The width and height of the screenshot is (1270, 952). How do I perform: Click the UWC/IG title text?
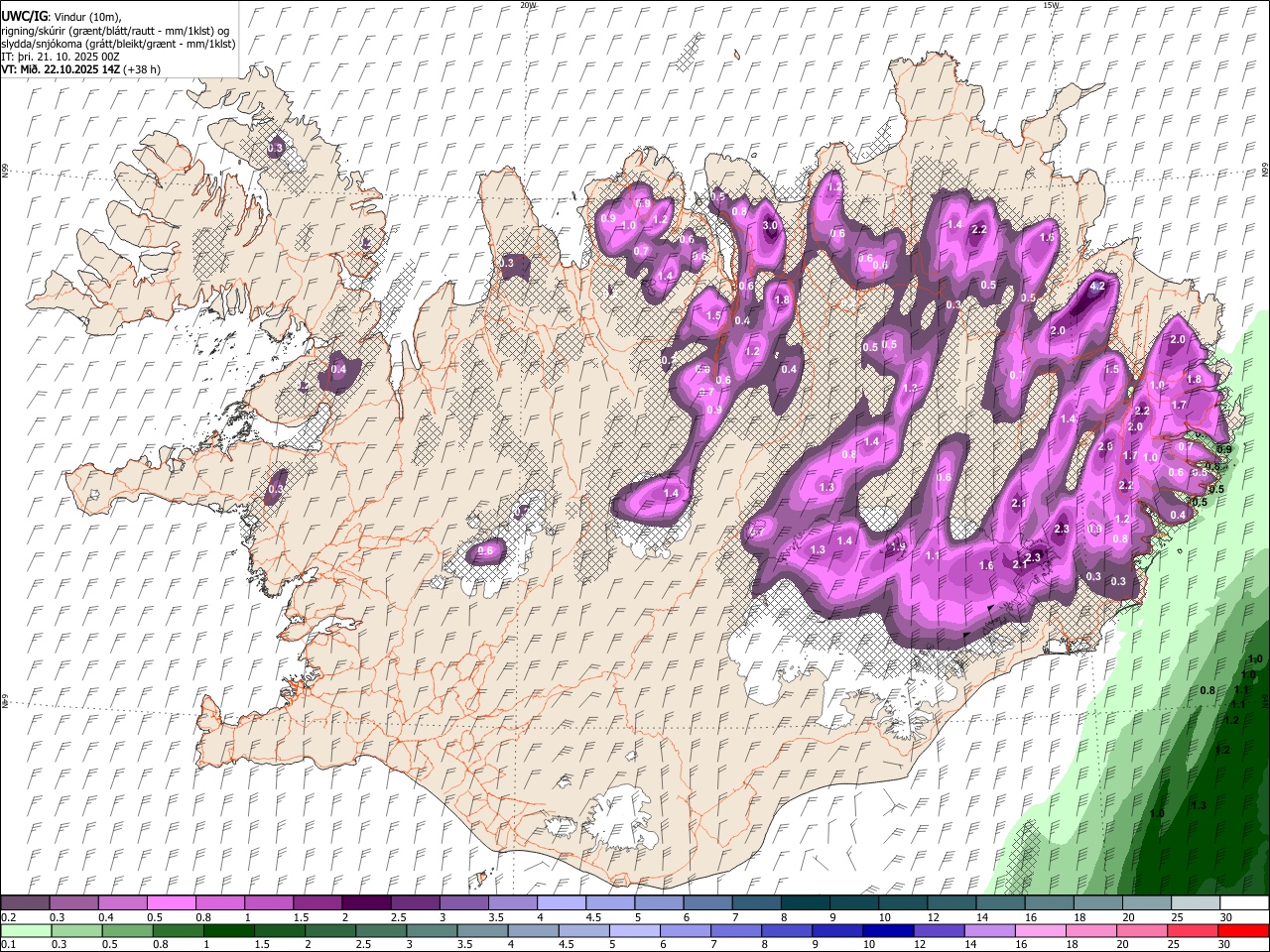pos(24,17)
